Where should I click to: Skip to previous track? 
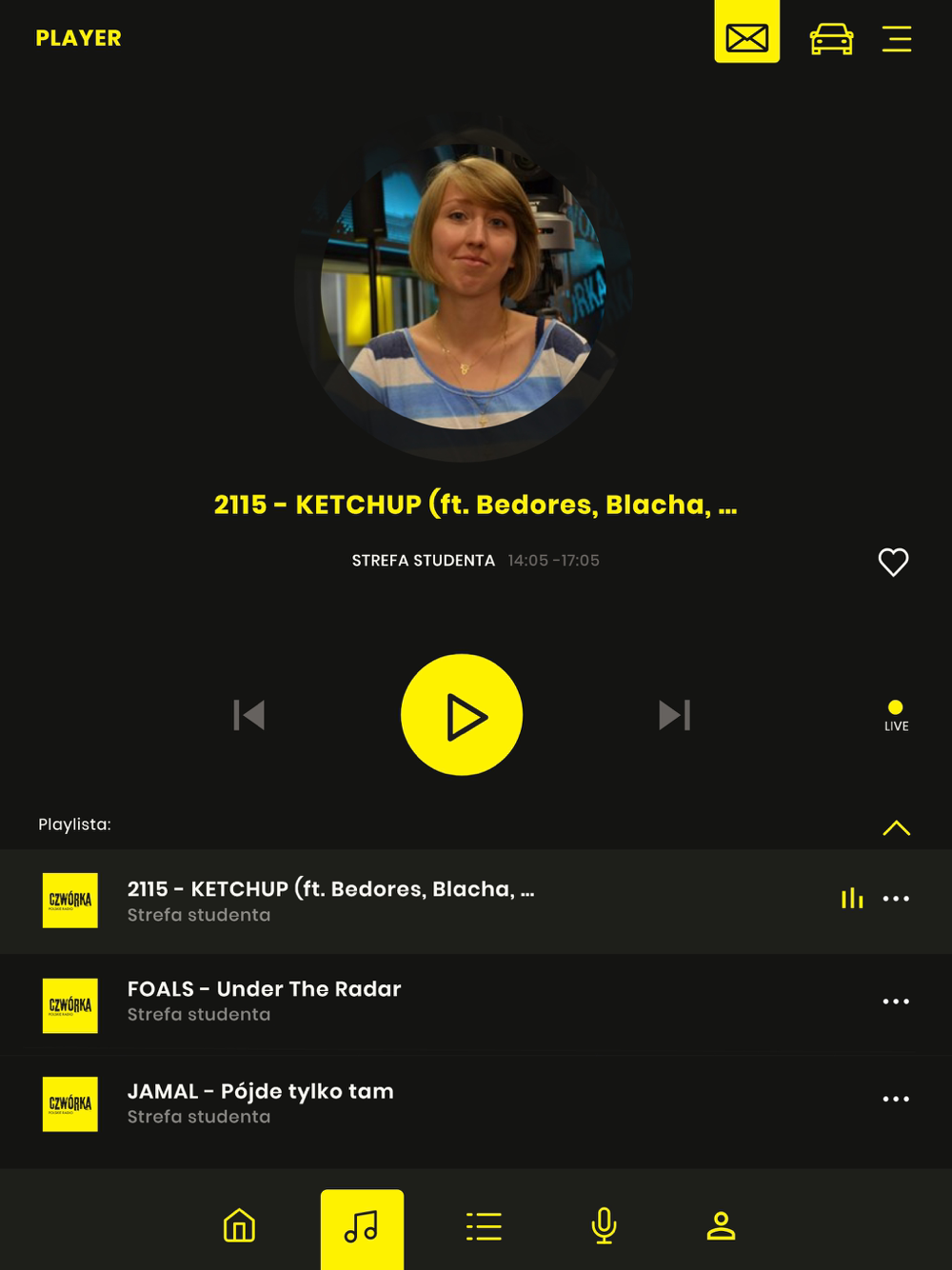[249, 715]
